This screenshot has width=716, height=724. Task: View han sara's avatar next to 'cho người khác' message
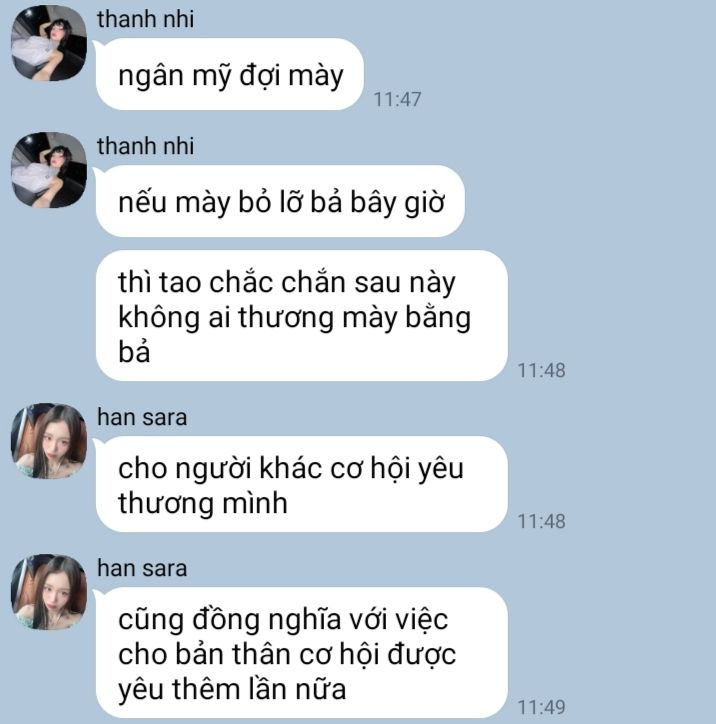(49, 441)
